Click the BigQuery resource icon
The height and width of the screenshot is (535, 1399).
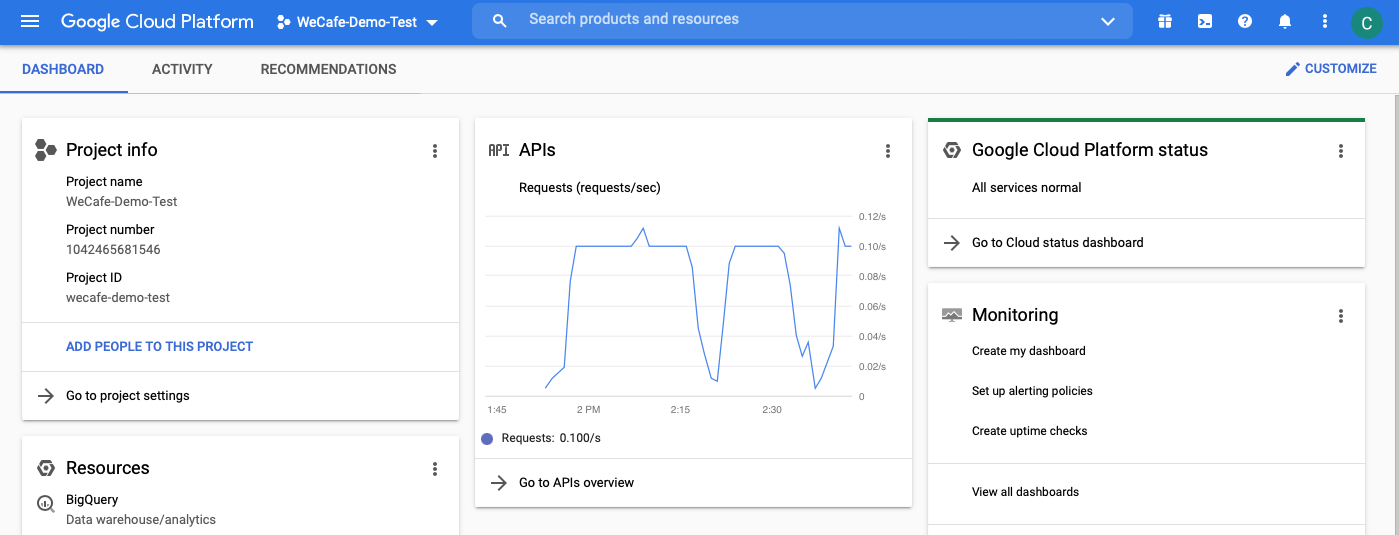[45, 504]
